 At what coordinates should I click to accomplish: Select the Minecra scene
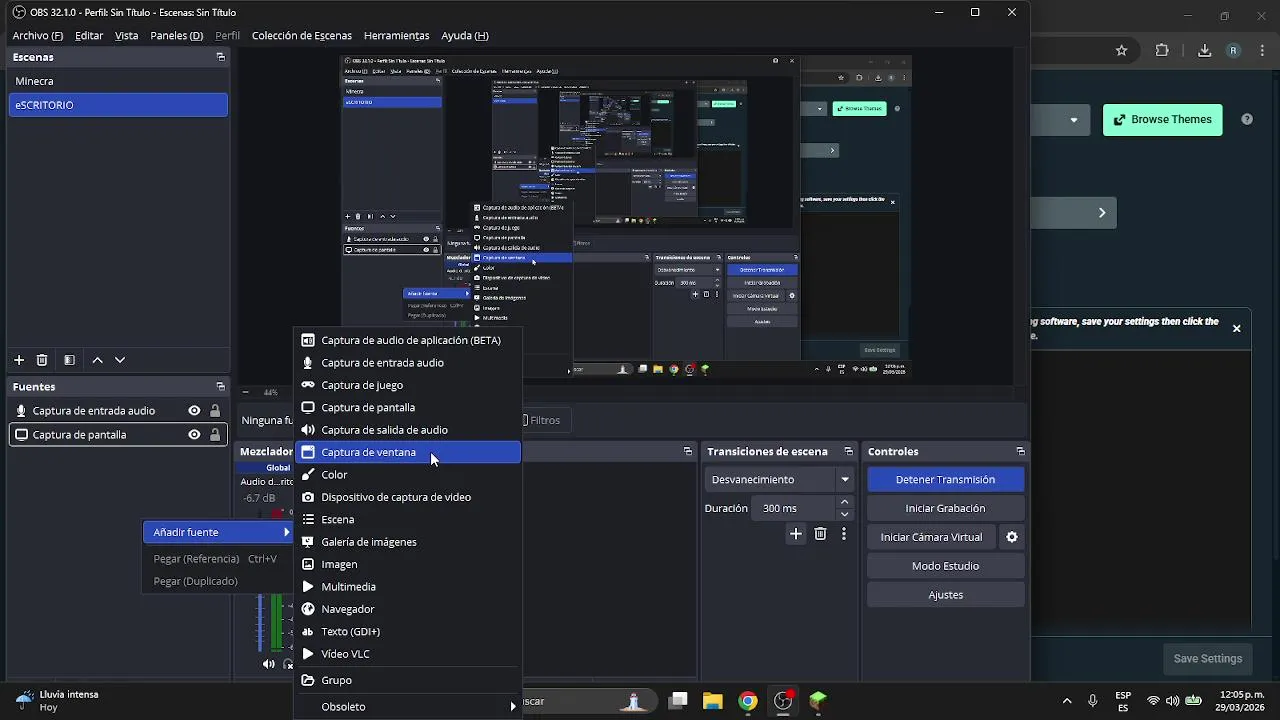[x=118, y=81]
